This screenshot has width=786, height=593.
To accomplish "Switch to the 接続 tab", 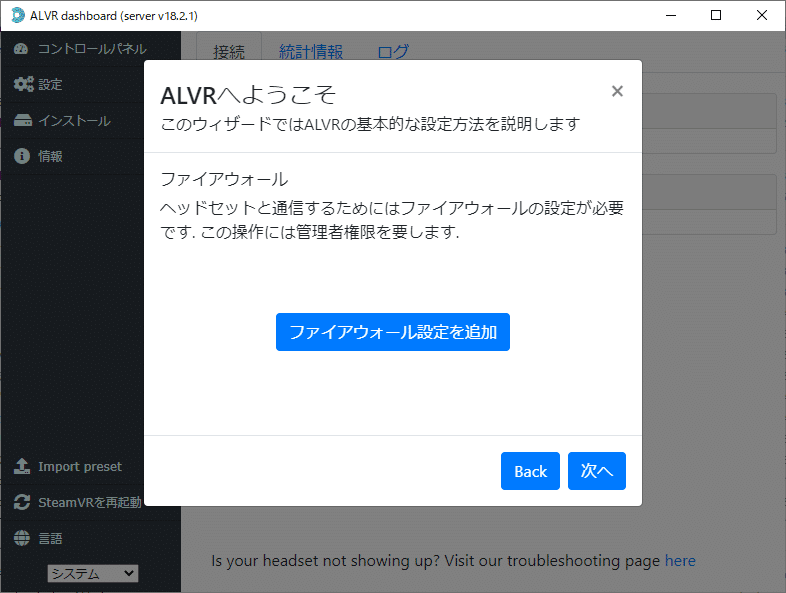I will [229, 52].
